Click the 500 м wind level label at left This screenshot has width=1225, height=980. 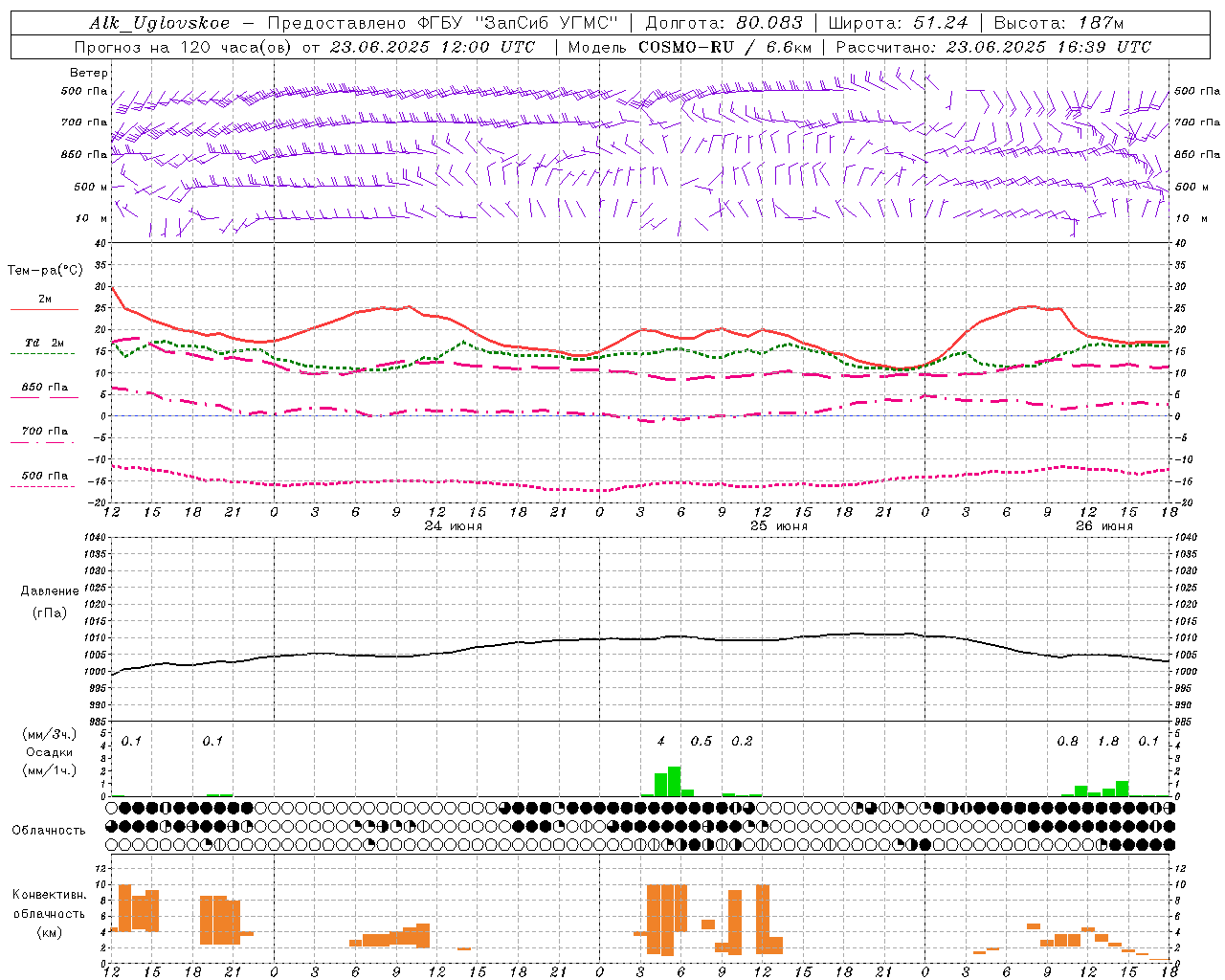click(91, 187)
